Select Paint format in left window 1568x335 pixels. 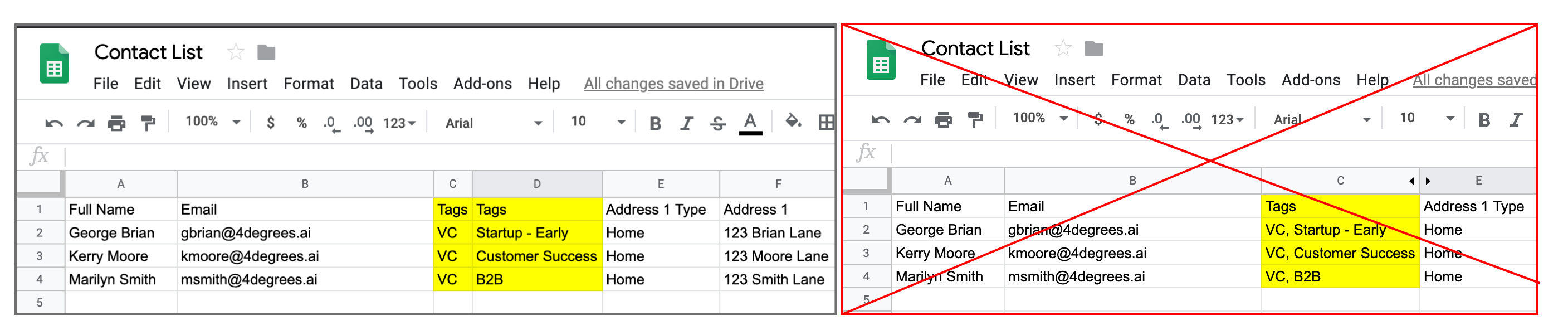[148, 123]
